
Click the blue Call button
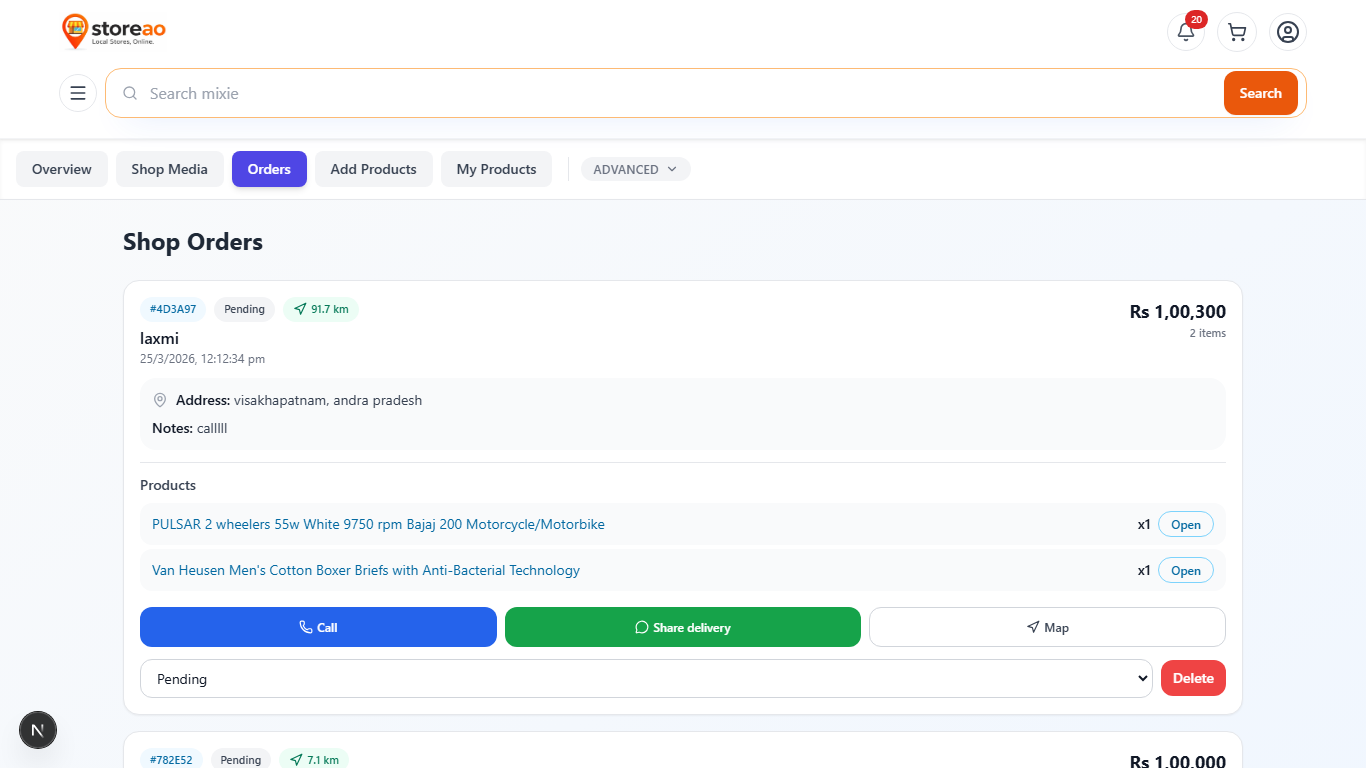318,627
